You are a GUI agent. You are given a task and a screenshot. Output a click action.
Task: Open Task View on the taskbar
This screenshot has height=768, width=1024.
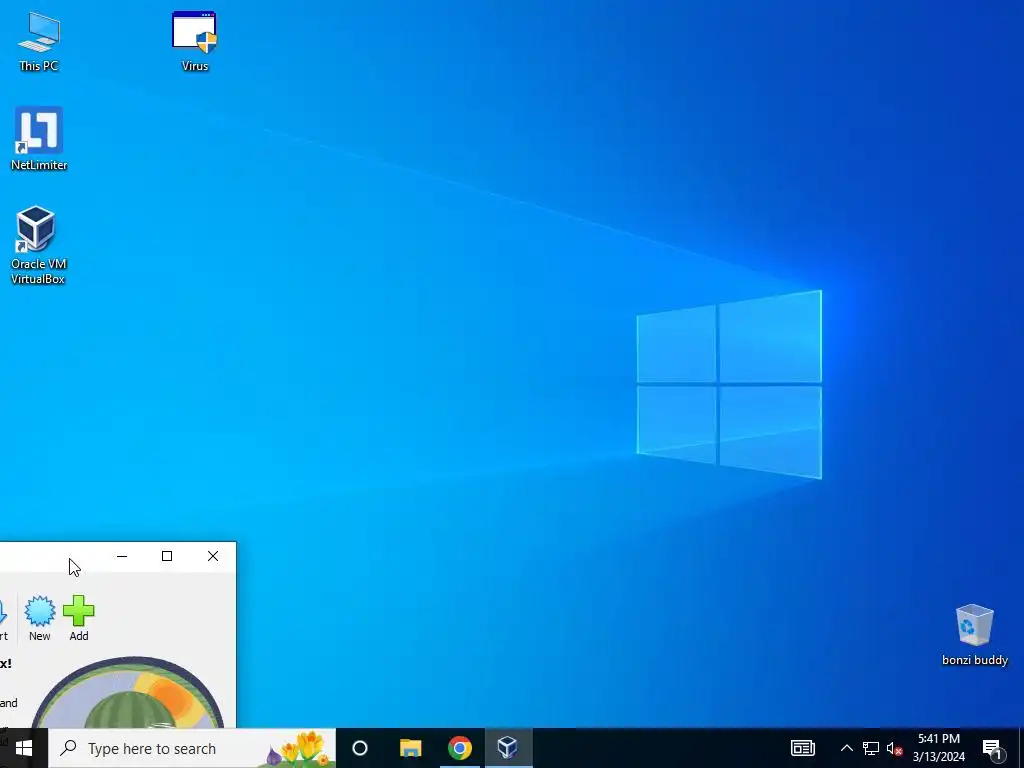coord(360,748)
